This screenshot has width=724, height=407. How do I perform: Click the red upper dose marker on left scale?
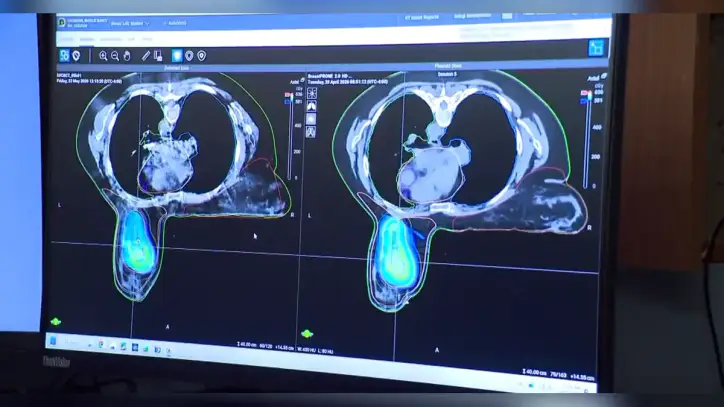(288, 95)
